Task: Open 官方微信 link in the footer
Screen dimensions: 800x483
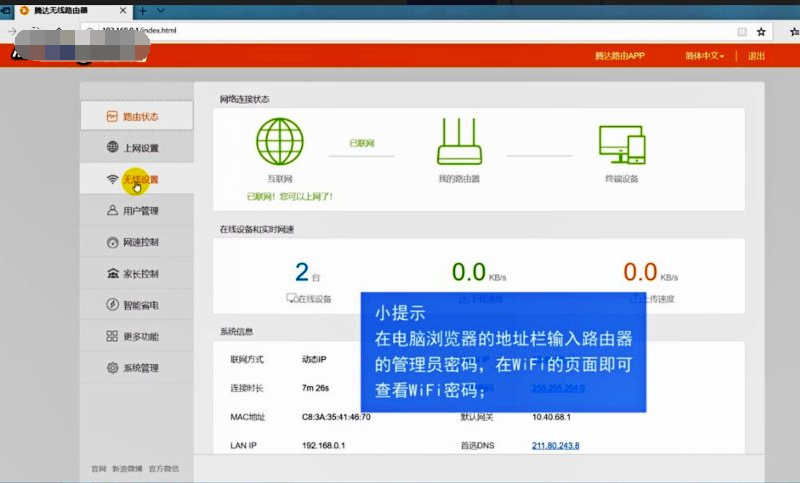Action: [x=163, y=468]
